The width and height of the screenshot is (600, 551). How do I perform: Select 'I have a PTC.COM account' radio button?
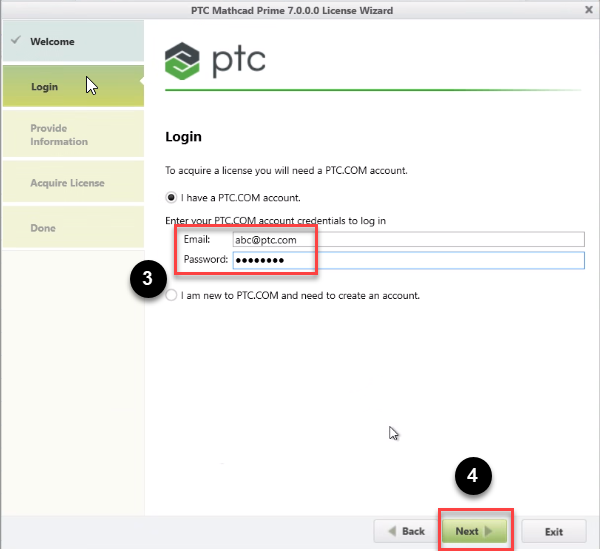click(x=171, y=197)
